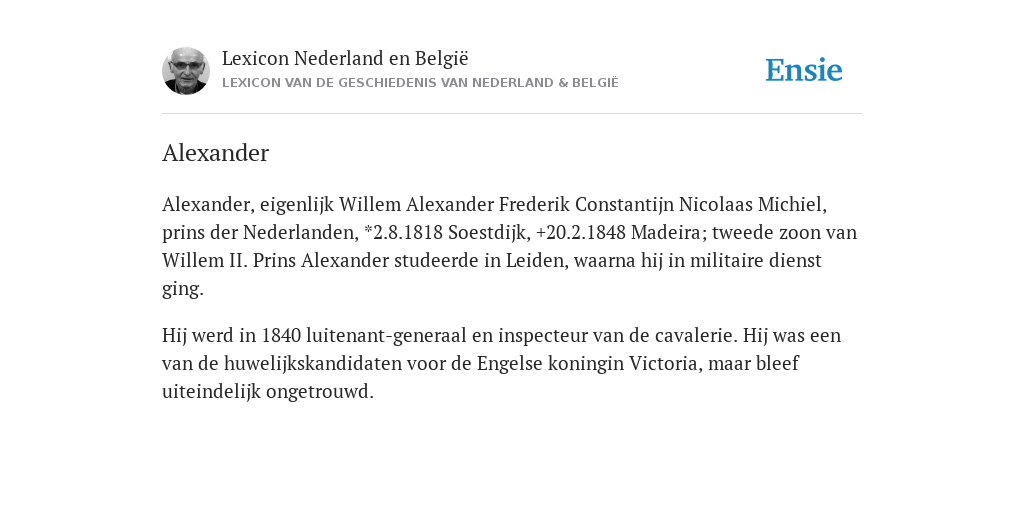Click the author's round profile photo
1024x512 pixels.
(185, 71)
